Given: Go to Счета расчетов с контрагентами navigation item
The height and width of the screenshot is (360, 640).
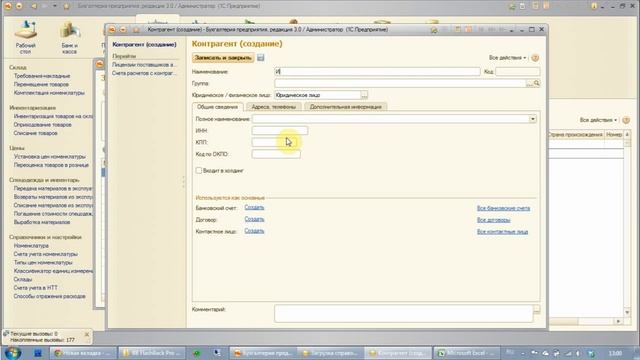Looking at the screenshot, I should pyautogui.click(x=144, y=73).
